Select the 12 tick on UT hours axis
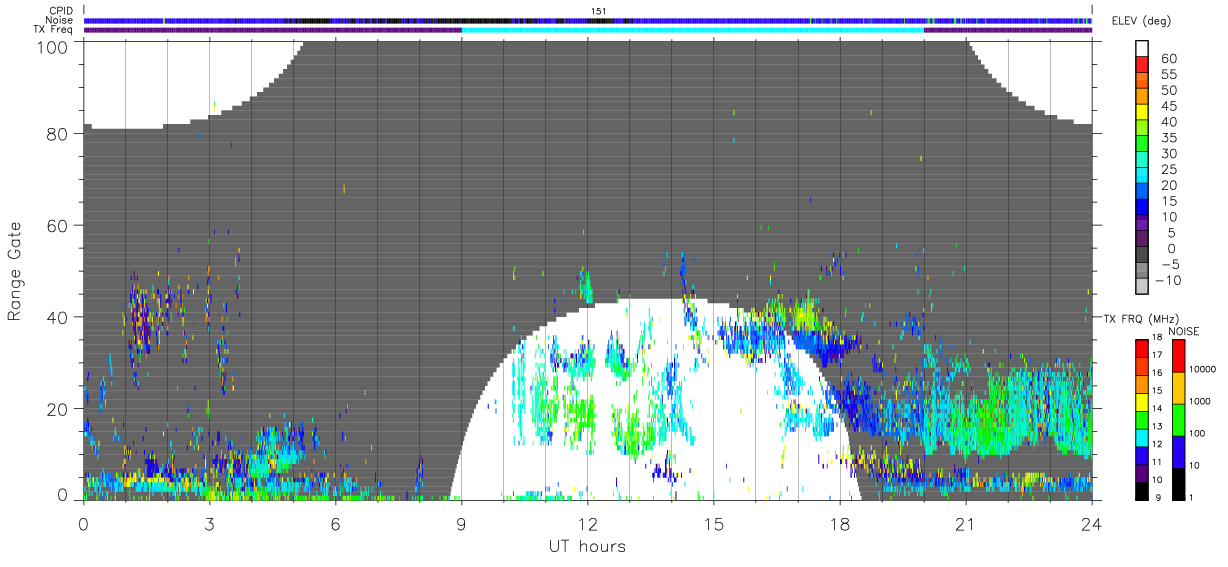Screen dimensions: 1228x567 click(x=588, y=522)
